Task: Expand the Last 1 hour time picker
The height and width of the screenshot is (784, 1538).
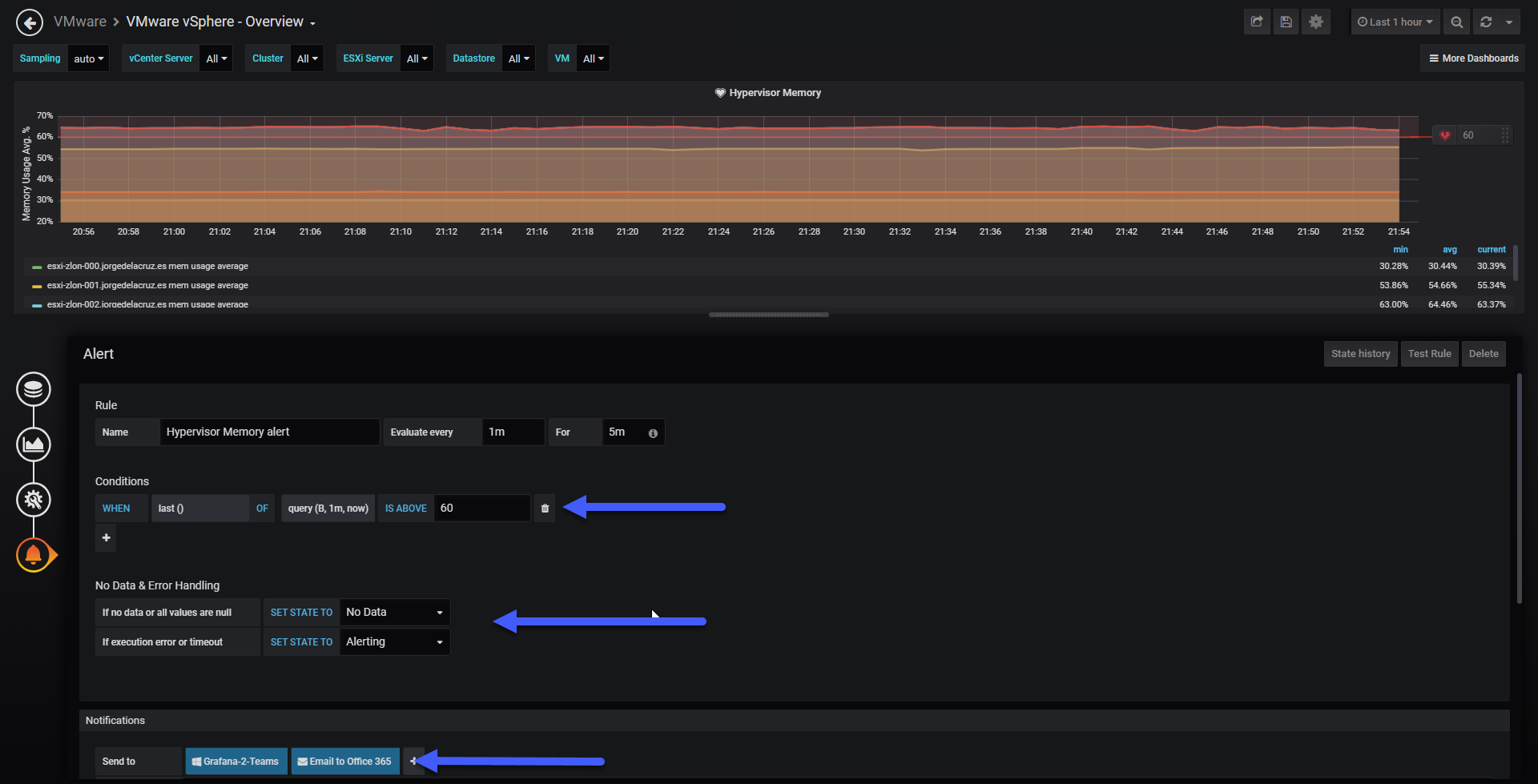Action: [x=1395, y=22]
